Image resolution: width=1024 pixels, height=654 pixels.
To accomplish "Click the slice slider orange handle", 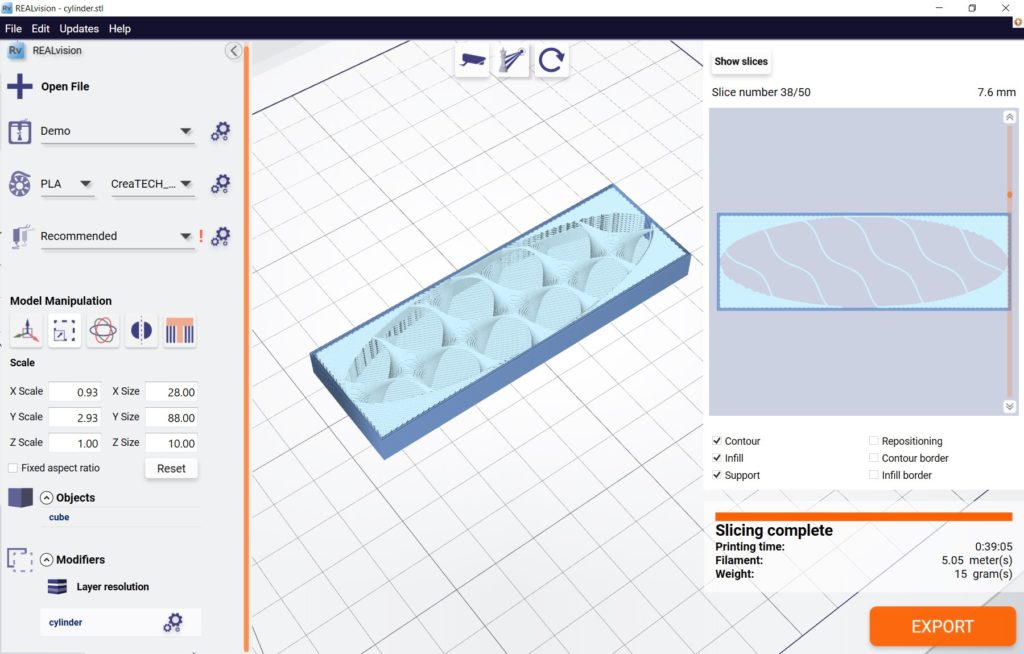I will point(1010,194).
